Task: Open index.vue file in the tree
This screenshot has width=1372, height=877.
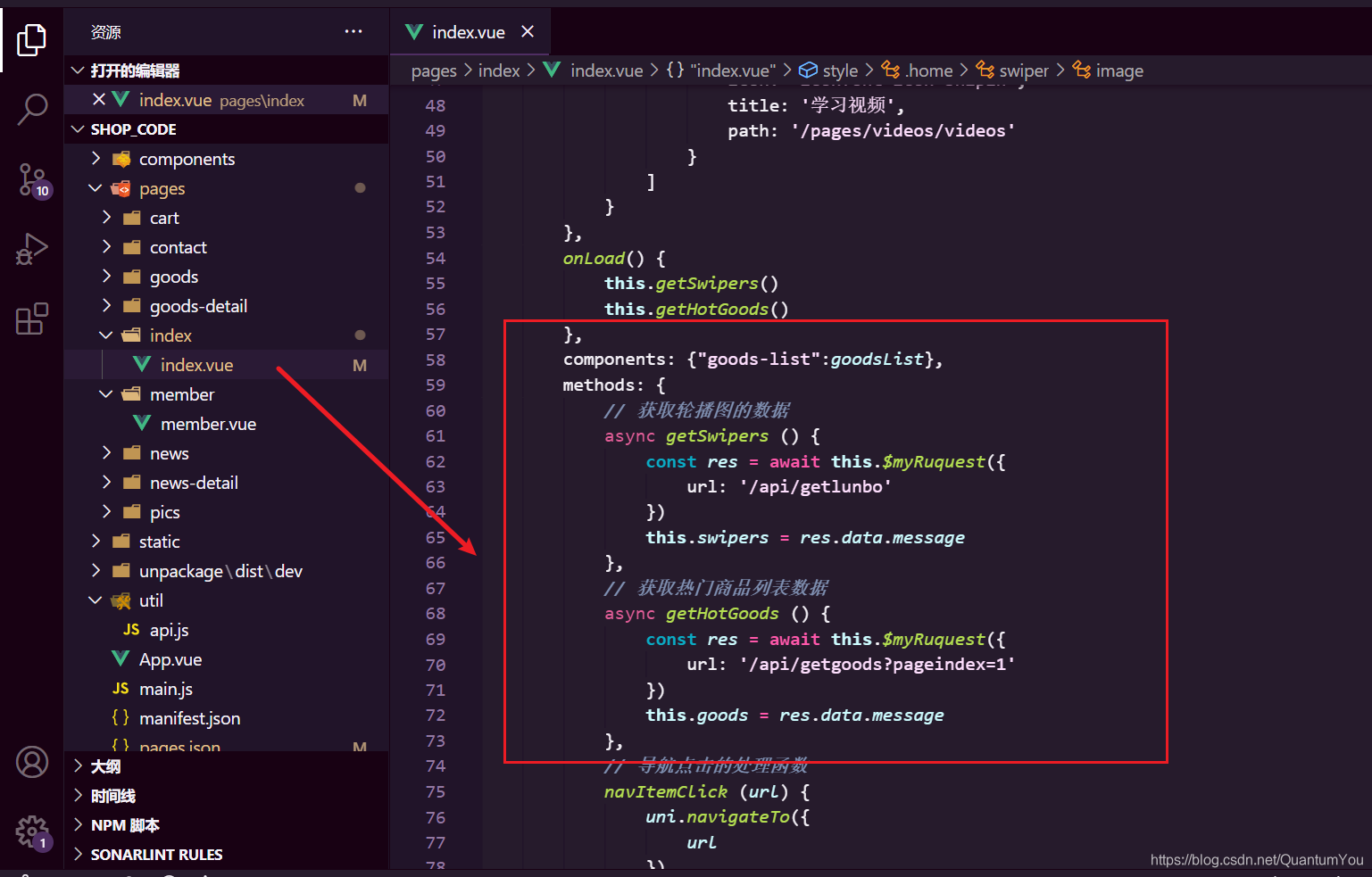Action: 227,365
